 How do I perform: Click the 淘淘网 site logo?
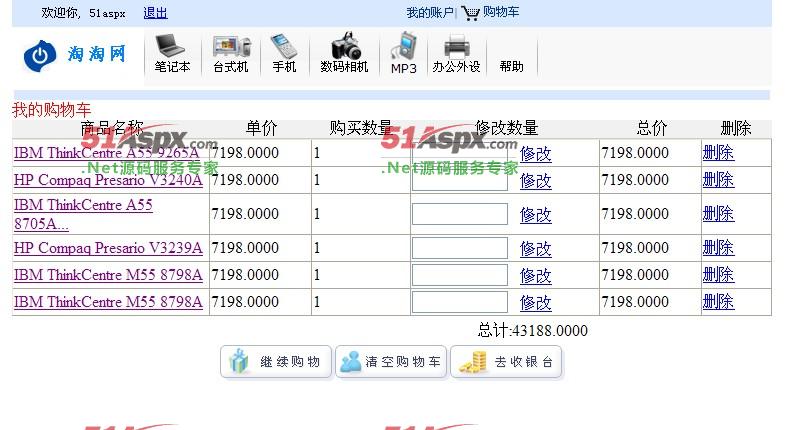(74, 54)
